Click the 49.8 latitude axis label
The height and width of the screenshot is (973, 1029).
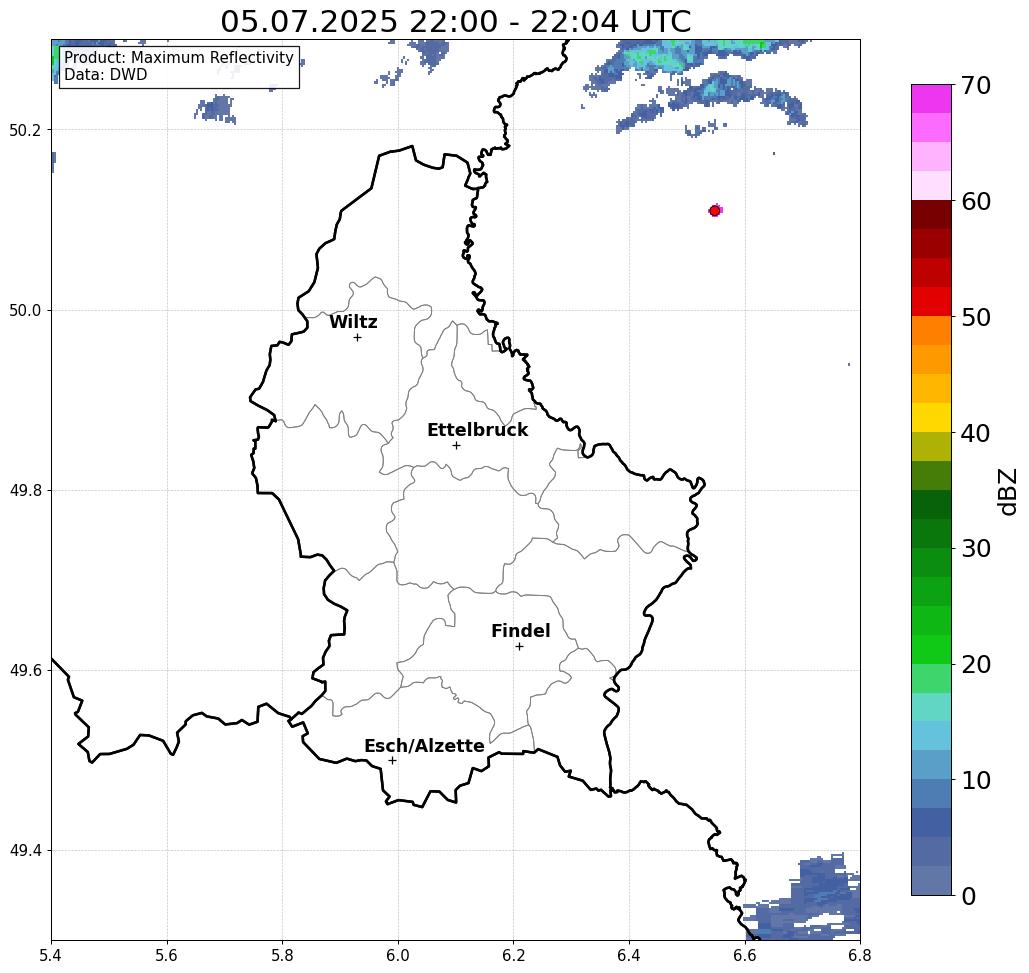tap(25, 491)
